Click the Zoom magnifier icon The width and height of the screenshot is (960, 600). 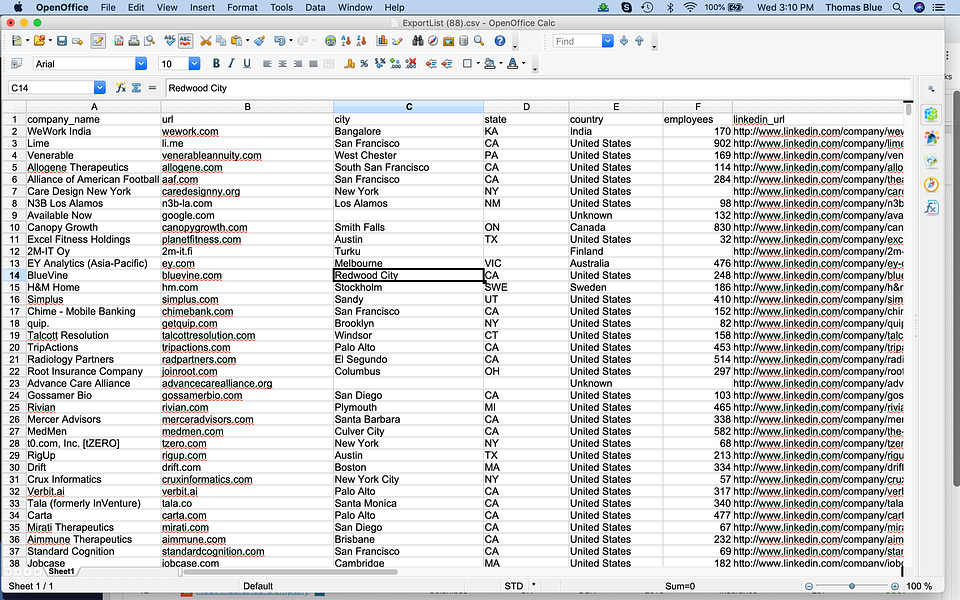(x=479, y=41)
